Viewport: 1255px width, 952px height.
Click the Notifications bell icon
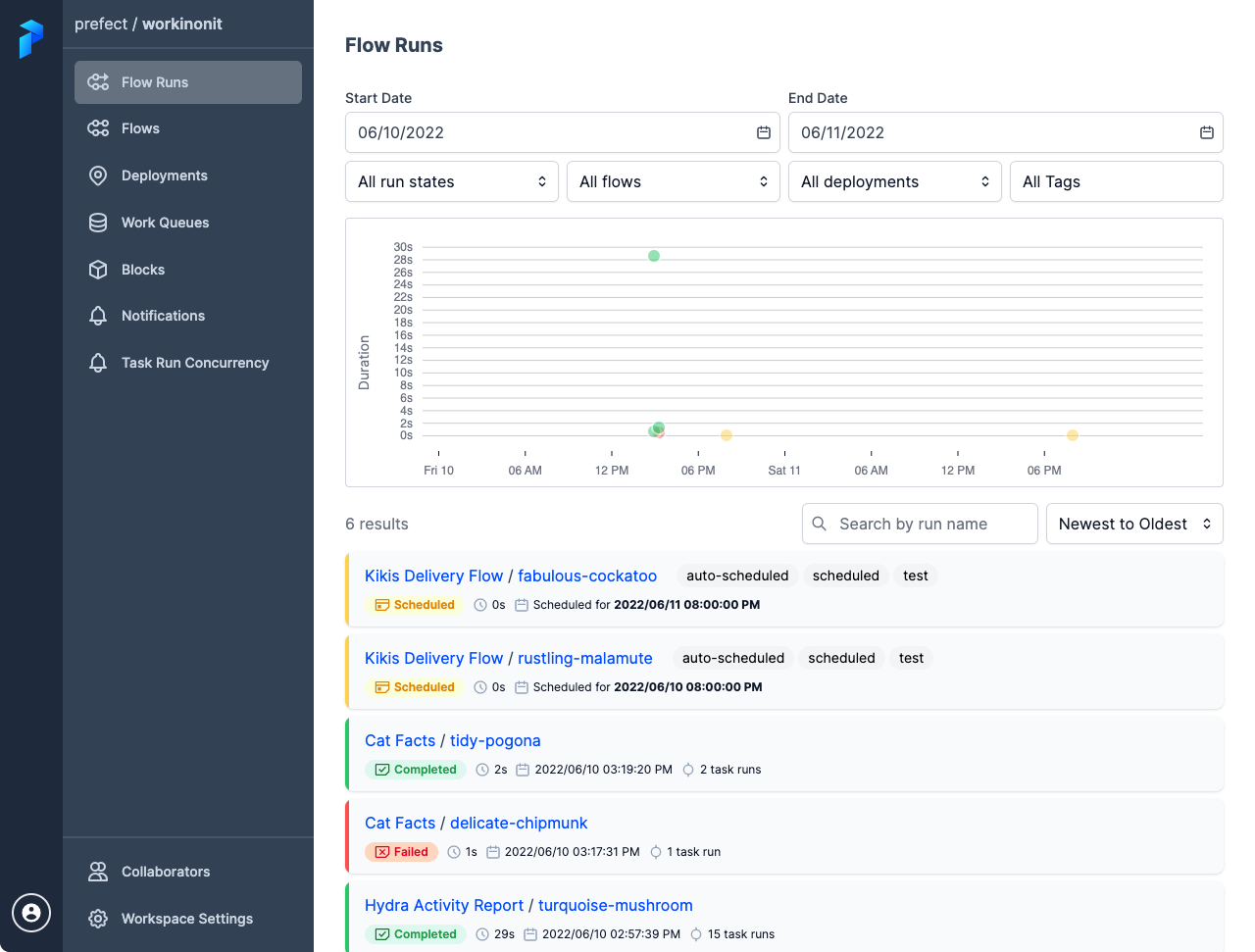(x=98, y=316)
